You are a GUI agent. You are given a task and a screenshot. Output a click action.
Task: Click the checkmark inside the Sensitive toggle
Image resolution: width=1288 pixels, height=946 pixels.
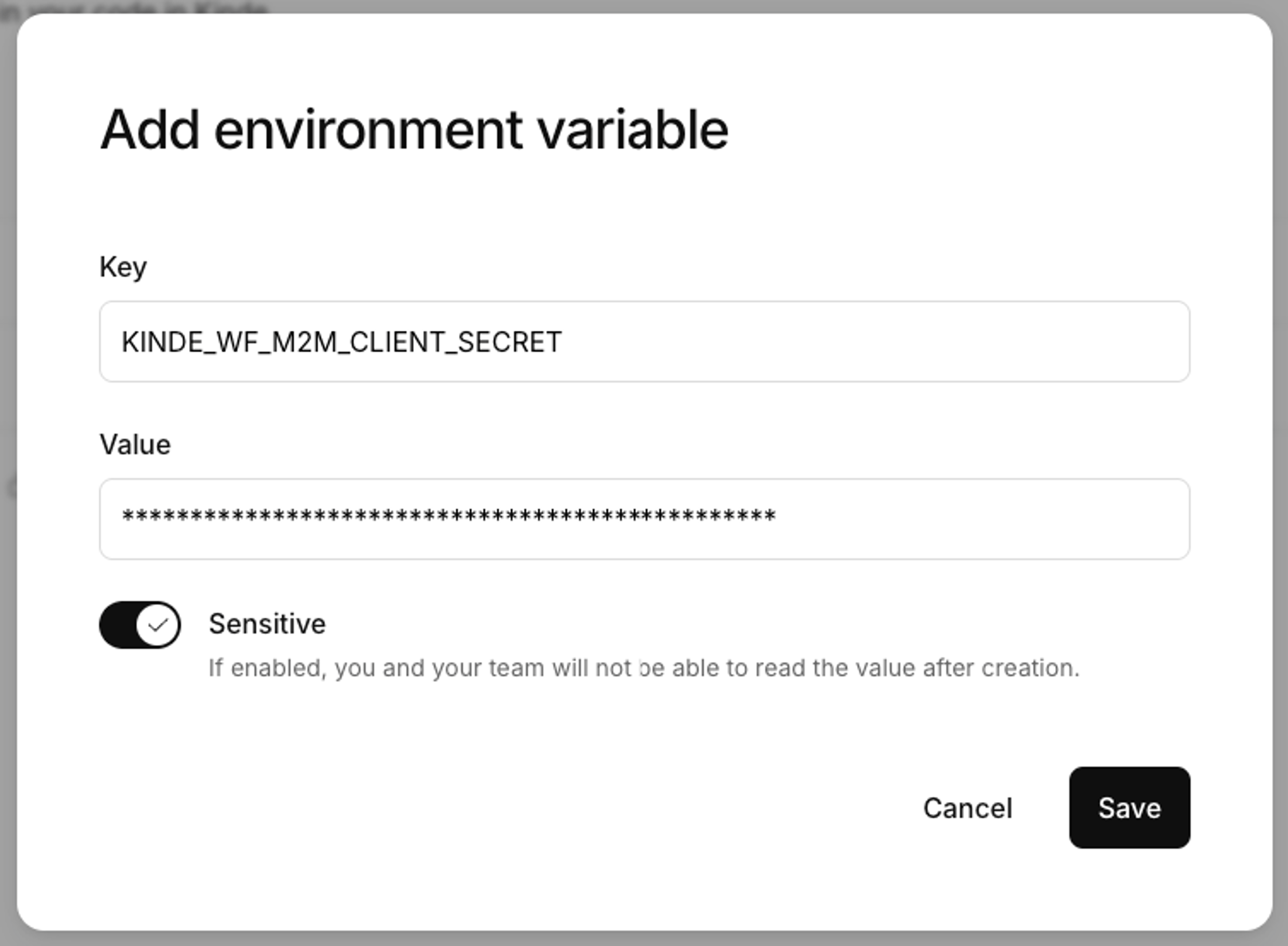[157, 624]
